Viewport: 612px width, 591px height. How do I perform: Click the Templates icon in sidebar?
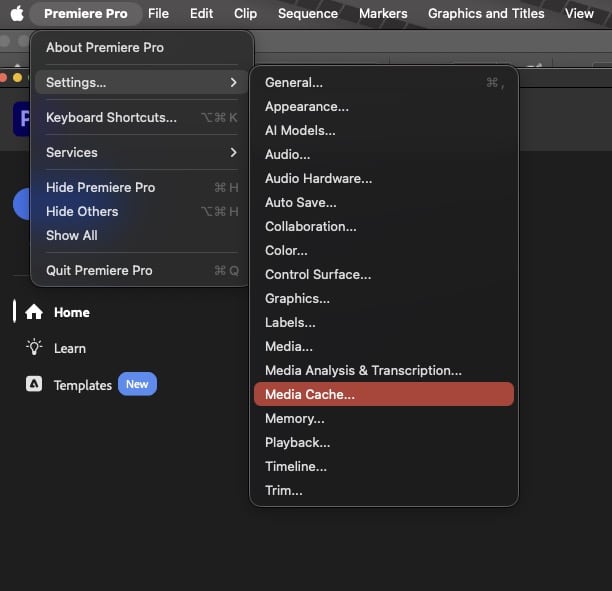[x=34, y=385]
